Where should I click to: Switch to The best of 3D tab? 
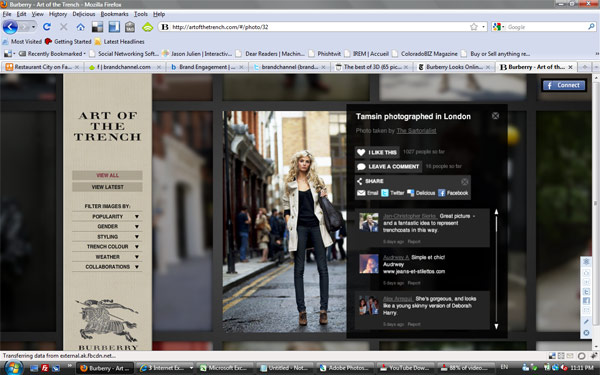point(372,67)
